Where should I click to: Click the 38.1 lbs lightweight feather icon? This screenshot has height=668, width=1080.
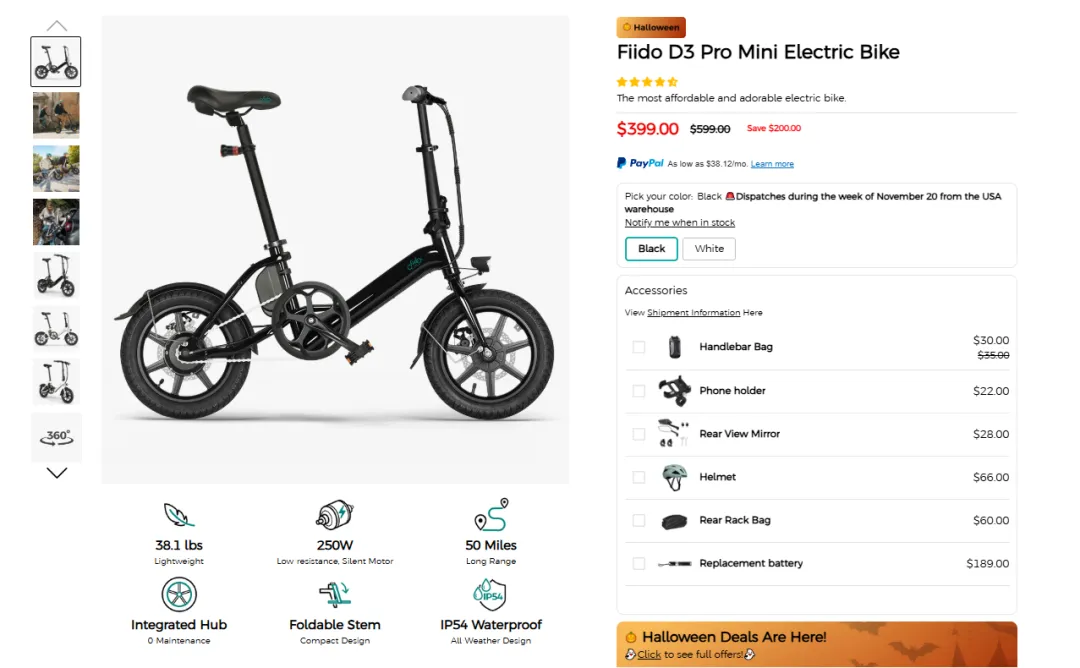coord(179,515)
